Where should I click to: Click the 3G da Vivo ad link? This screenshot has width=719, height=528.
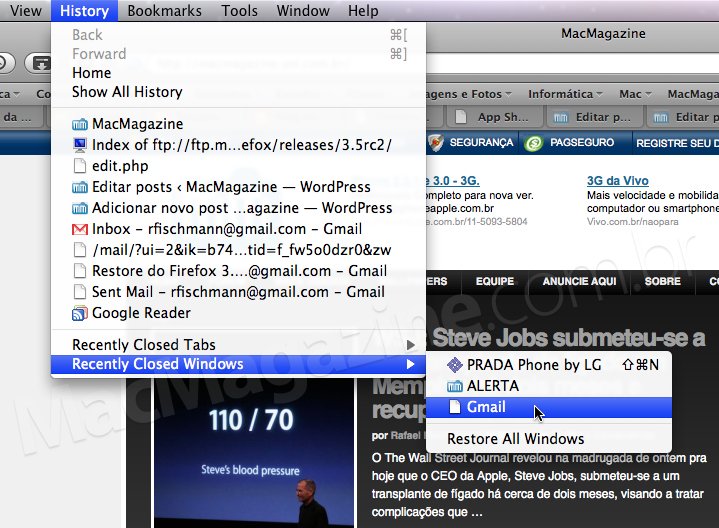point(618,181)
